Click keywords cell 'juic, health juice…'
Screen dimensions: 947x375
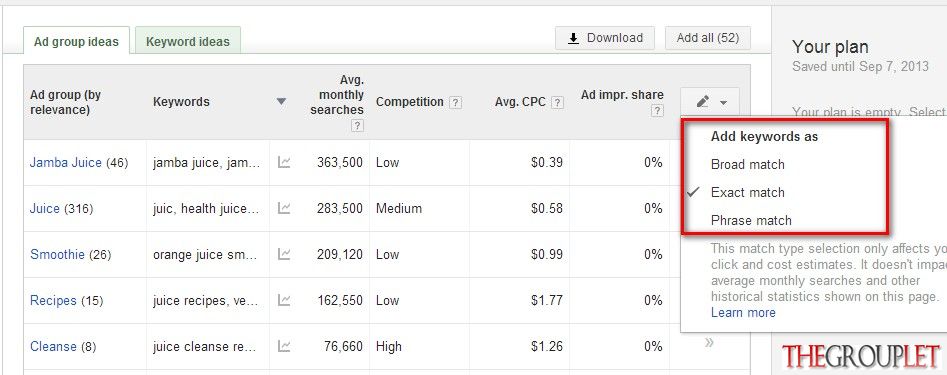coord(206,208)
